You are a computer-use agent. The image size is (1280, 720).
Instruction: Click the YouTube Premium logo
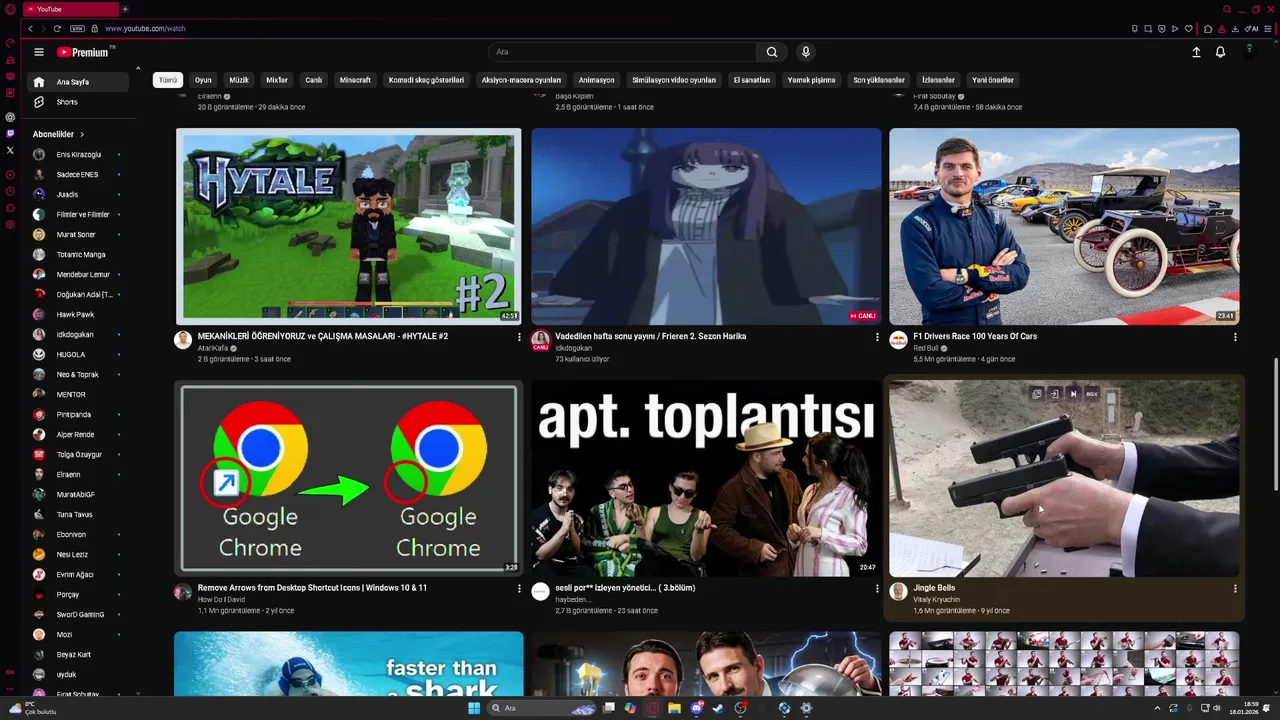(x=82, y=52)
